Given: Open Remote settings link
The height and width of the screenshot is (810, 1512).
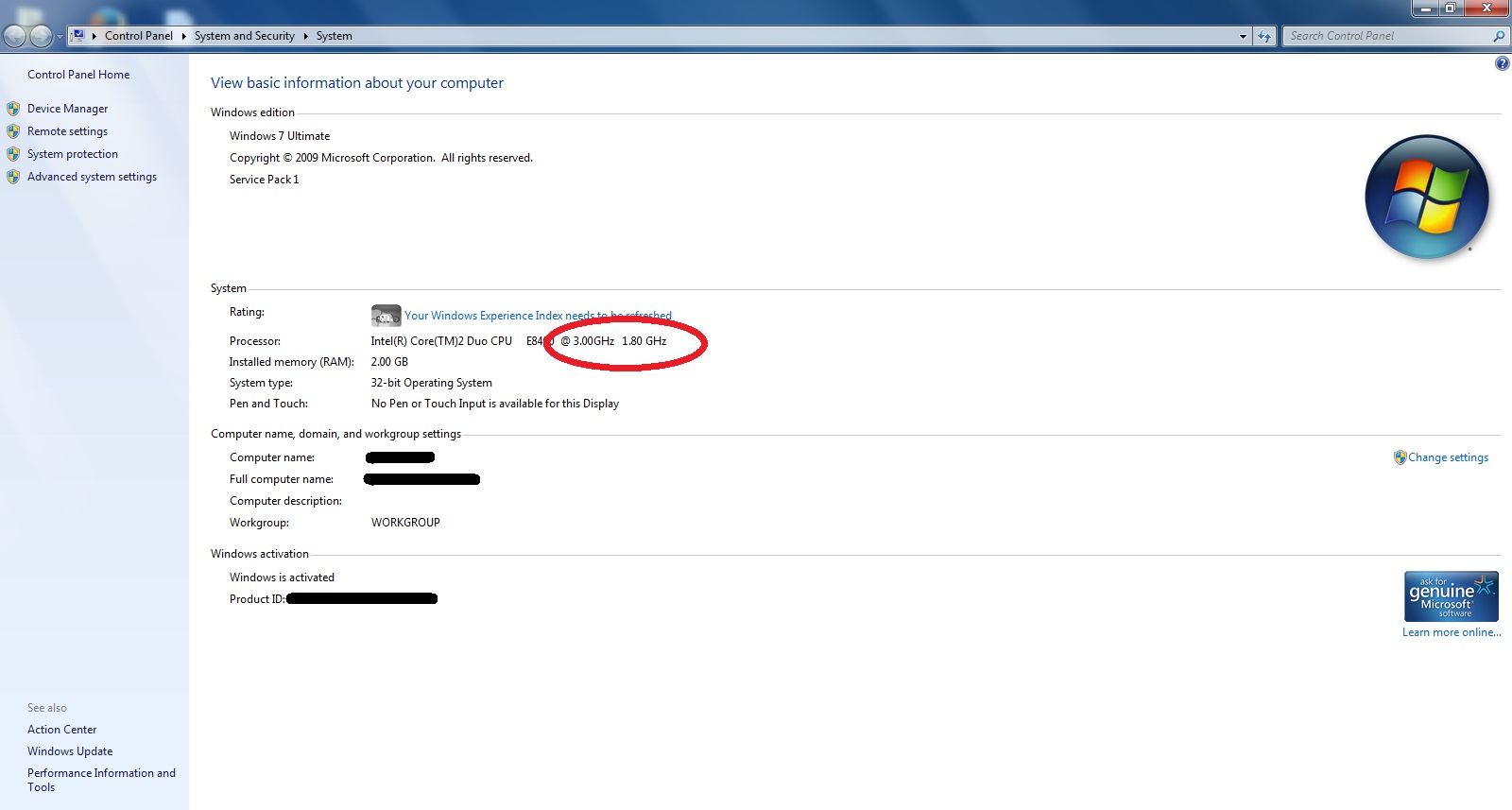Looking at the screenshot, I should (x=67, y=131).
